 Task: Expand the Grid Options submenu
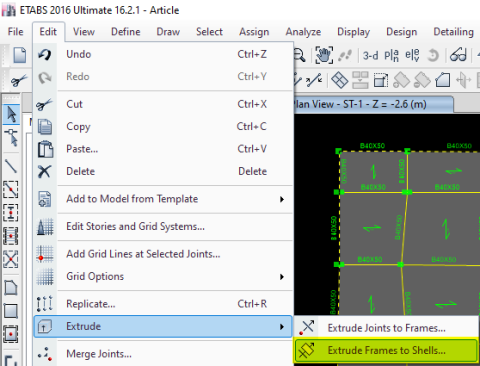coord(163,276)
